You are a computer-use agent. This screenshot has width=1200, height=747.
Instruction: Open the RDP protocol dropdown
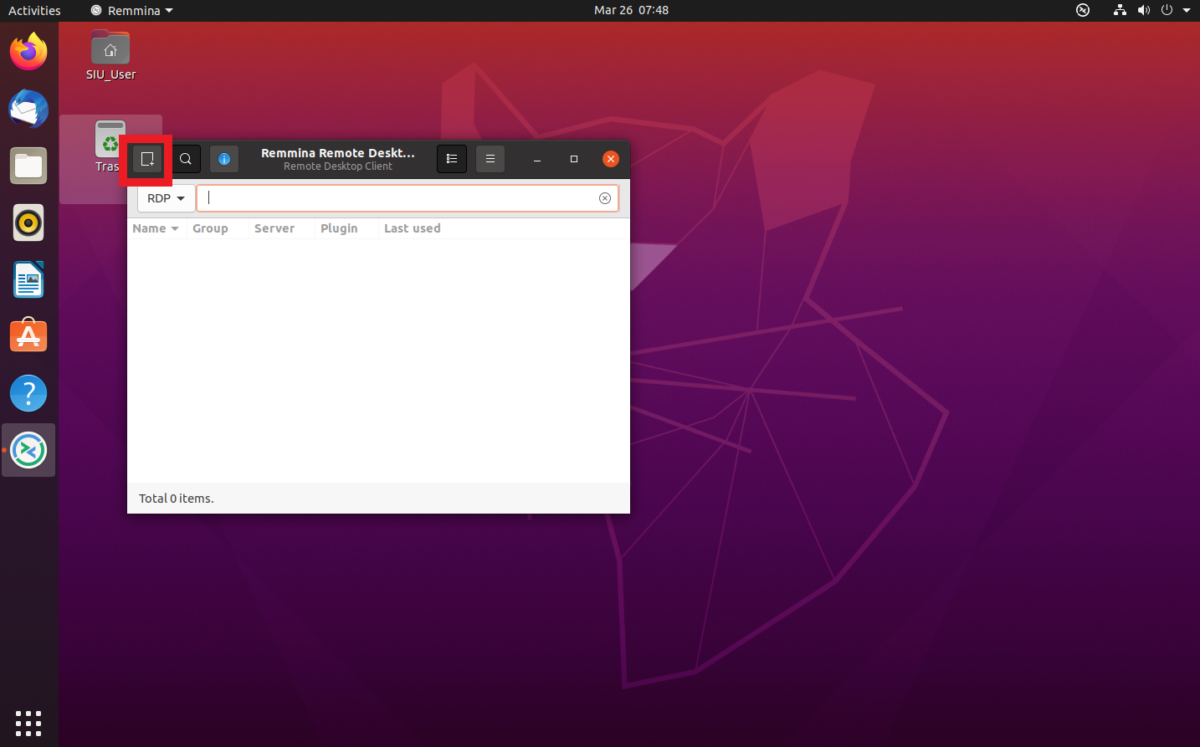click(x=164, y=198)
